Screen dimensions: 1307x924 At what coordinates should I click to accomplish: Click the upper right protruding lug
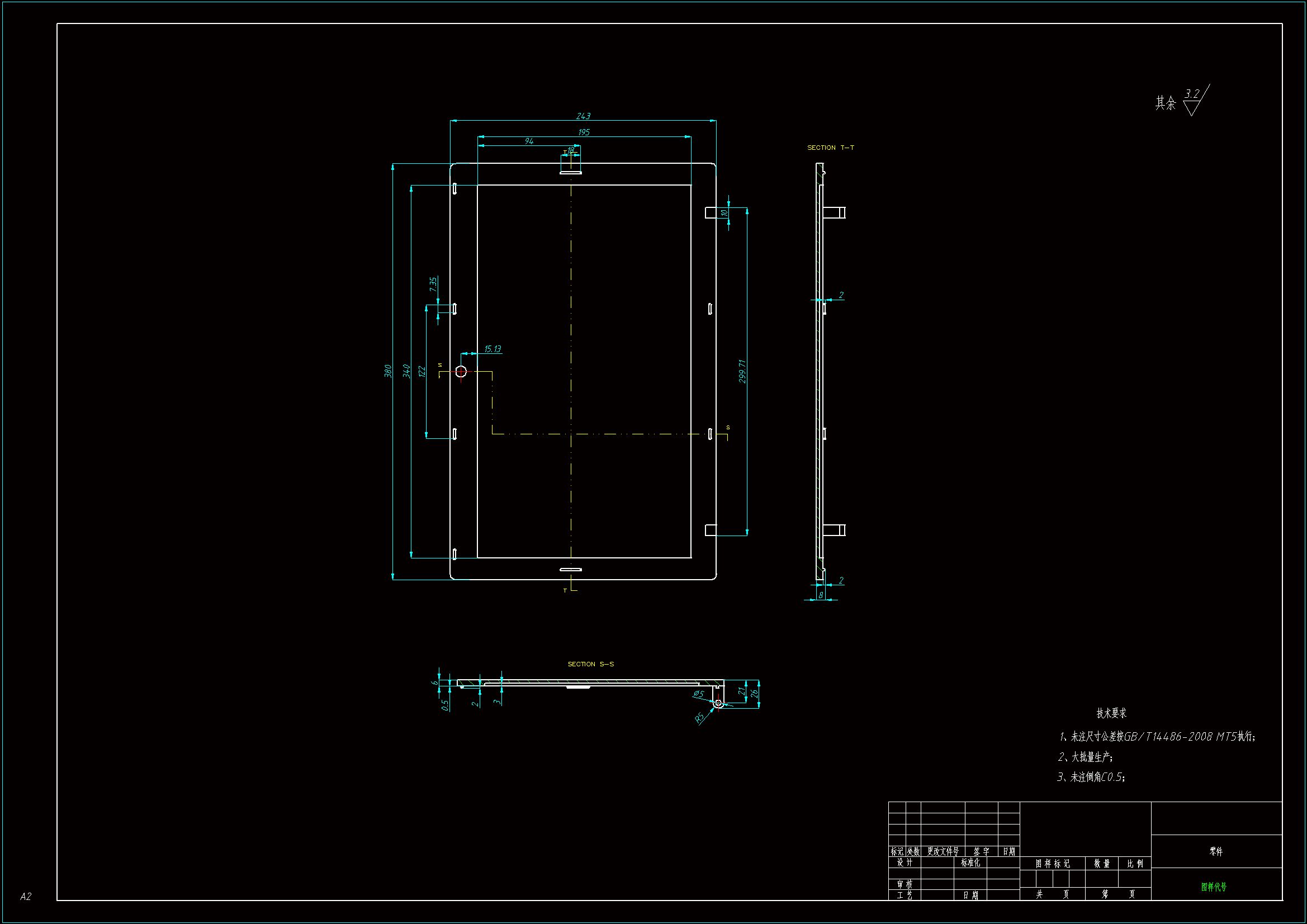711,212
